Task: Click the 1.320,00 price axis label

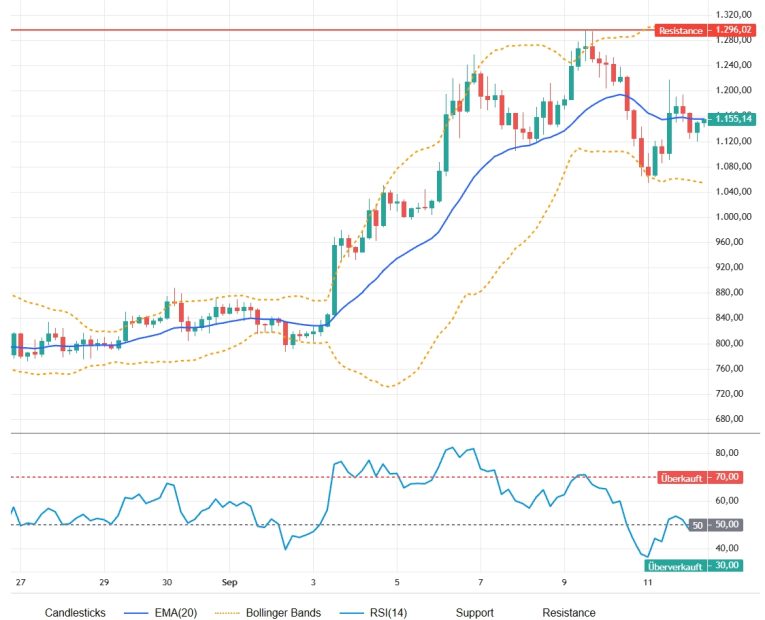Action: point(732,14)
